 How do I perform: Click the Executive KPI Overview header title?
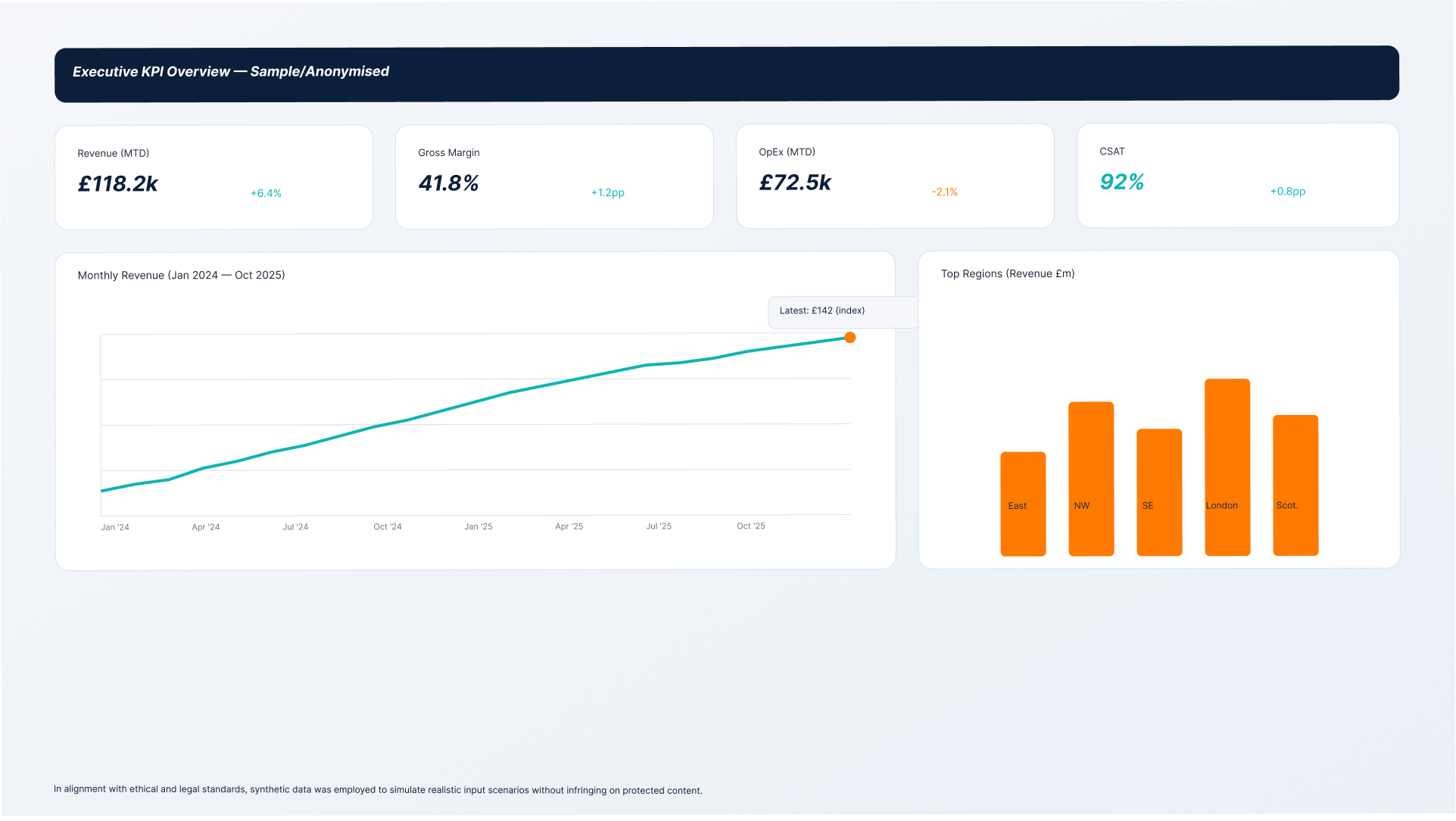(x=230, y=71)
